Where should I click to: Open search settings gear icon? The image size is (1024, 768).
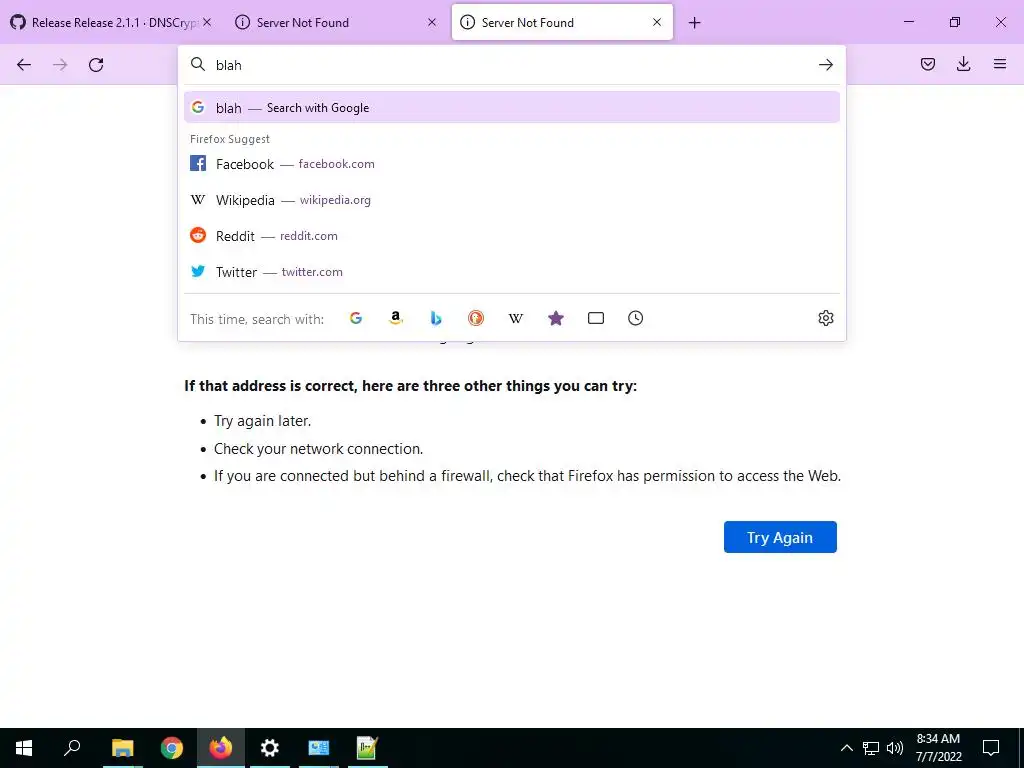825,318
